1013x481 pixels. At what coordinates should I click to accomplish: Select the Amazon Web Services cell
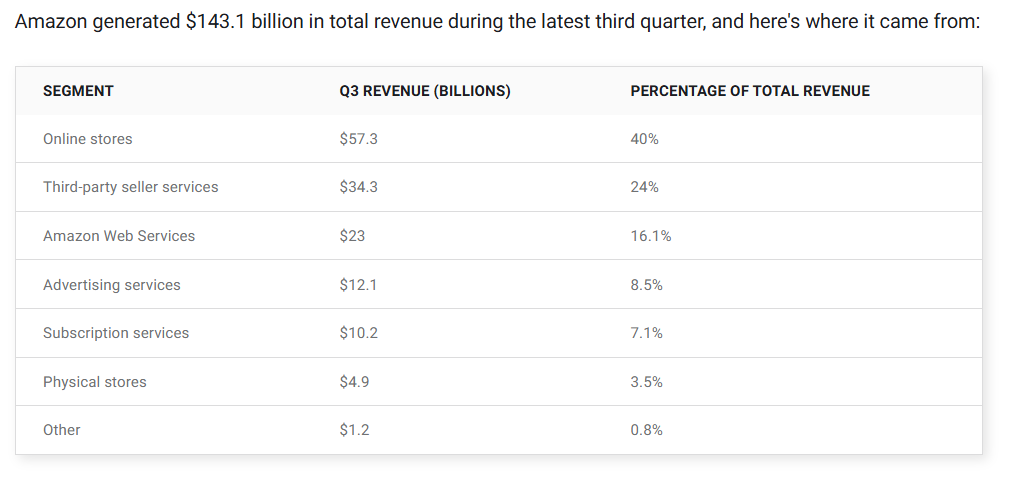119,236
